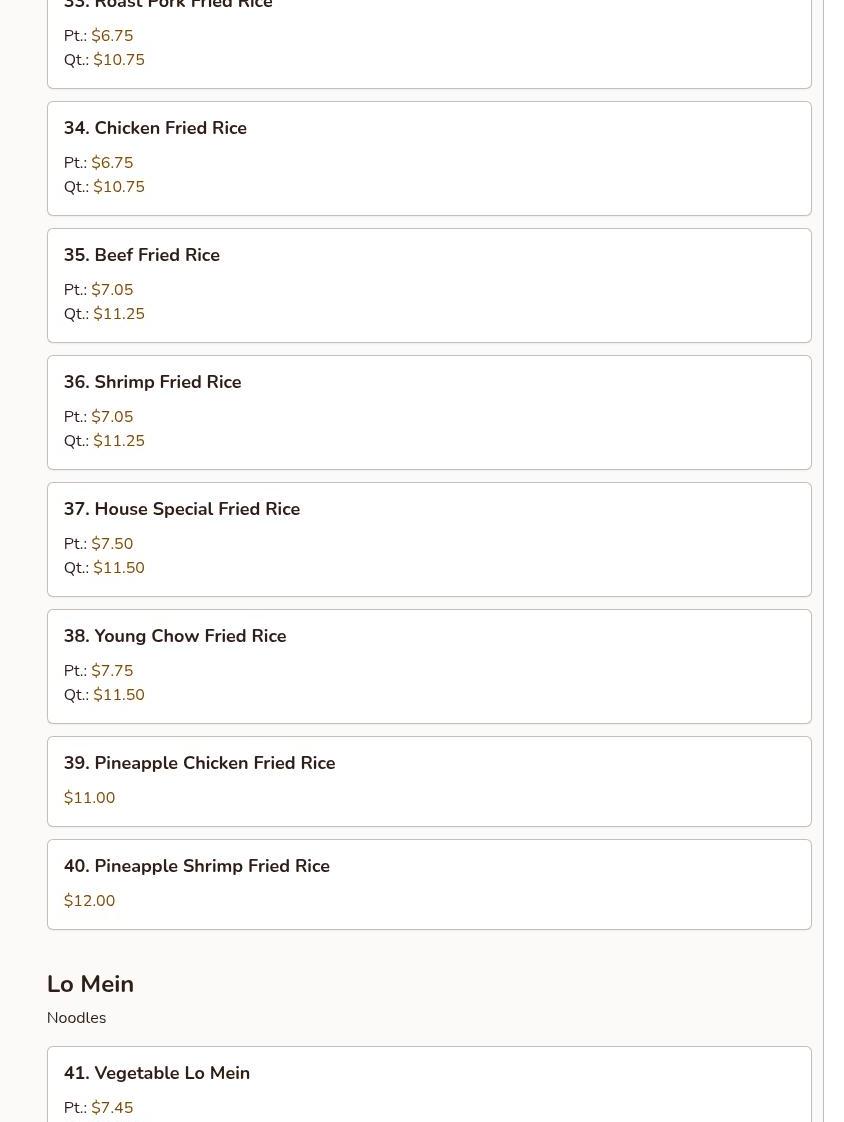Click the $11.00 Pineapple Chicken Fried Rice price
Image resolution: width=844 pixels, height=1122 pixels.
[x=89, y=798]
